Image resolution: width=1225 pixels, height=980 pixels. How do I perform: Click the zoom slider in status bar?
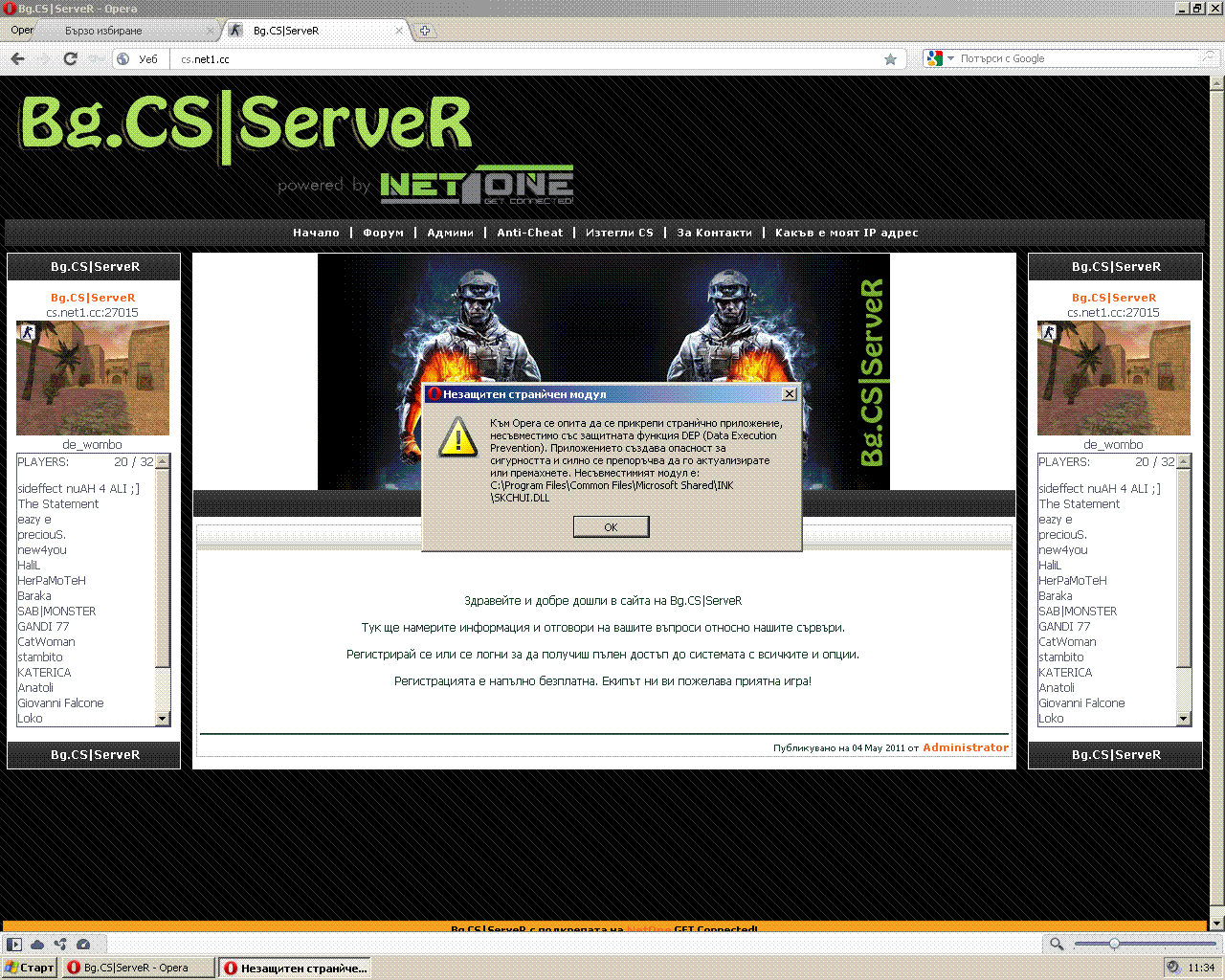tap(1145, 944)
